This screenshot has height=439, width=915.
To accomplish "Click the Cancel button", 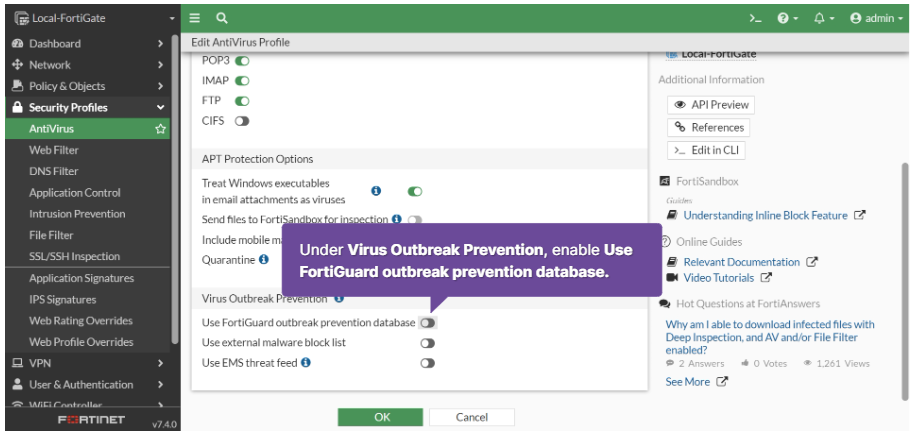I will pyautogui.click(x=472, y=417).
